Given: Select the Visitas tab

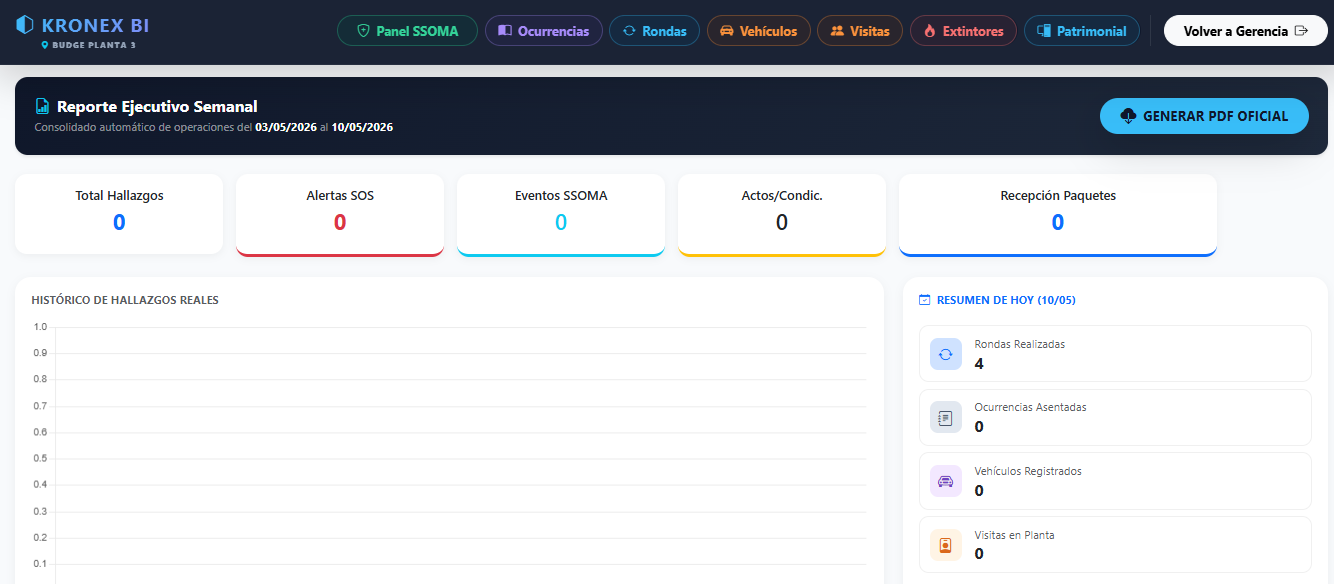Looking at the screenshot, I should point(860,31).
